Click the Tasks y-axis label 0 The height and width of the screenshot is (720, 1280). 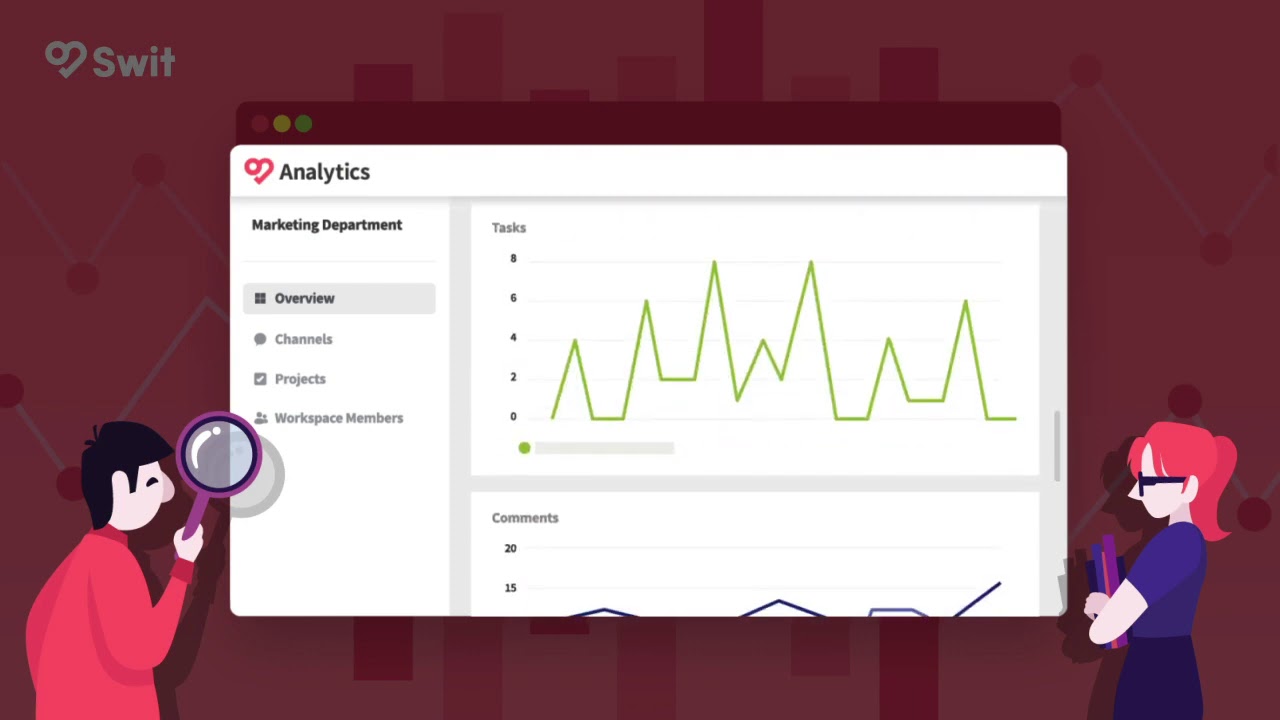513,417
